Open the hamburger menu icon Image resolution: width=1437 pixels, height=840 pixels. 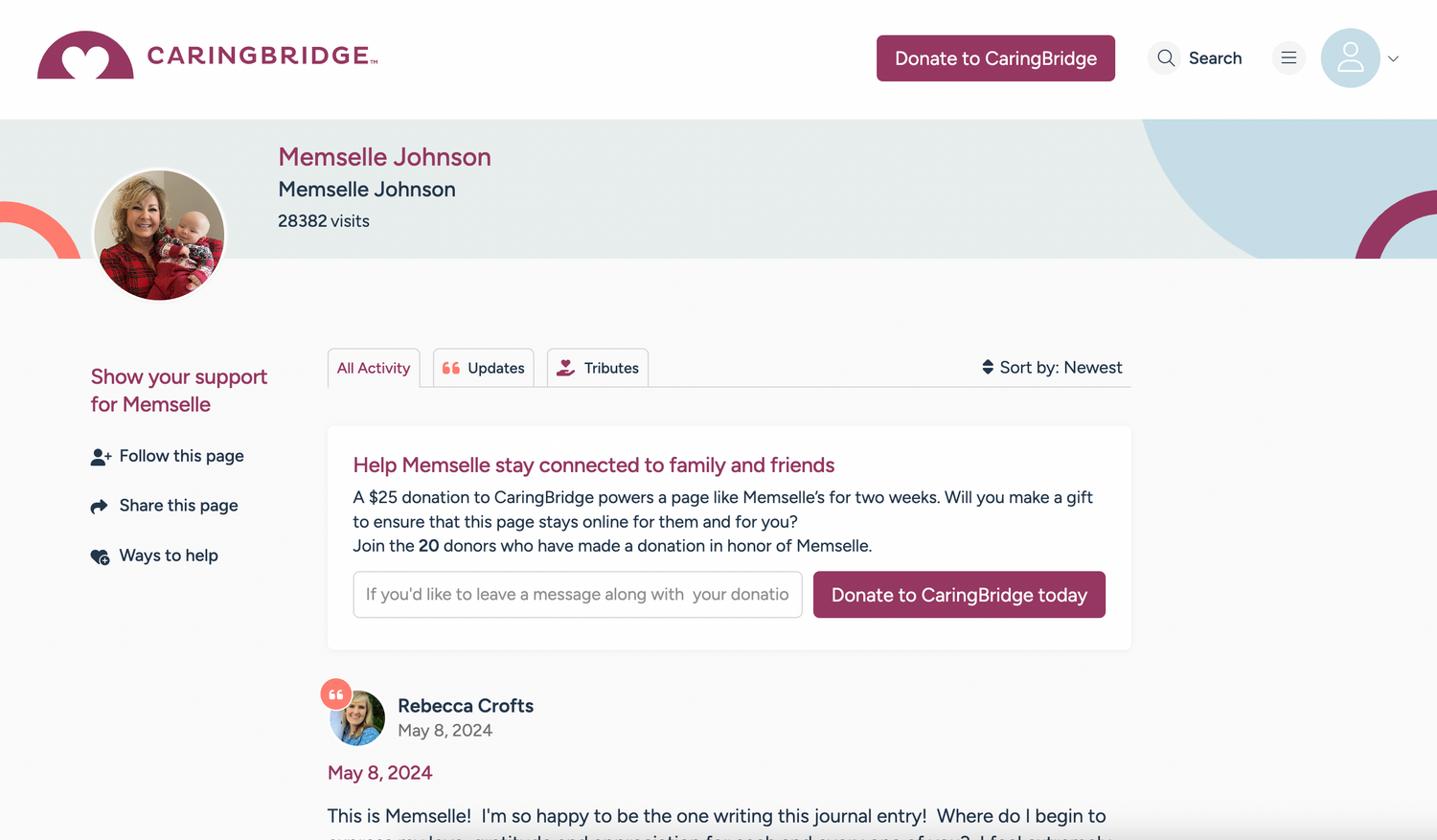[1289, 58]
